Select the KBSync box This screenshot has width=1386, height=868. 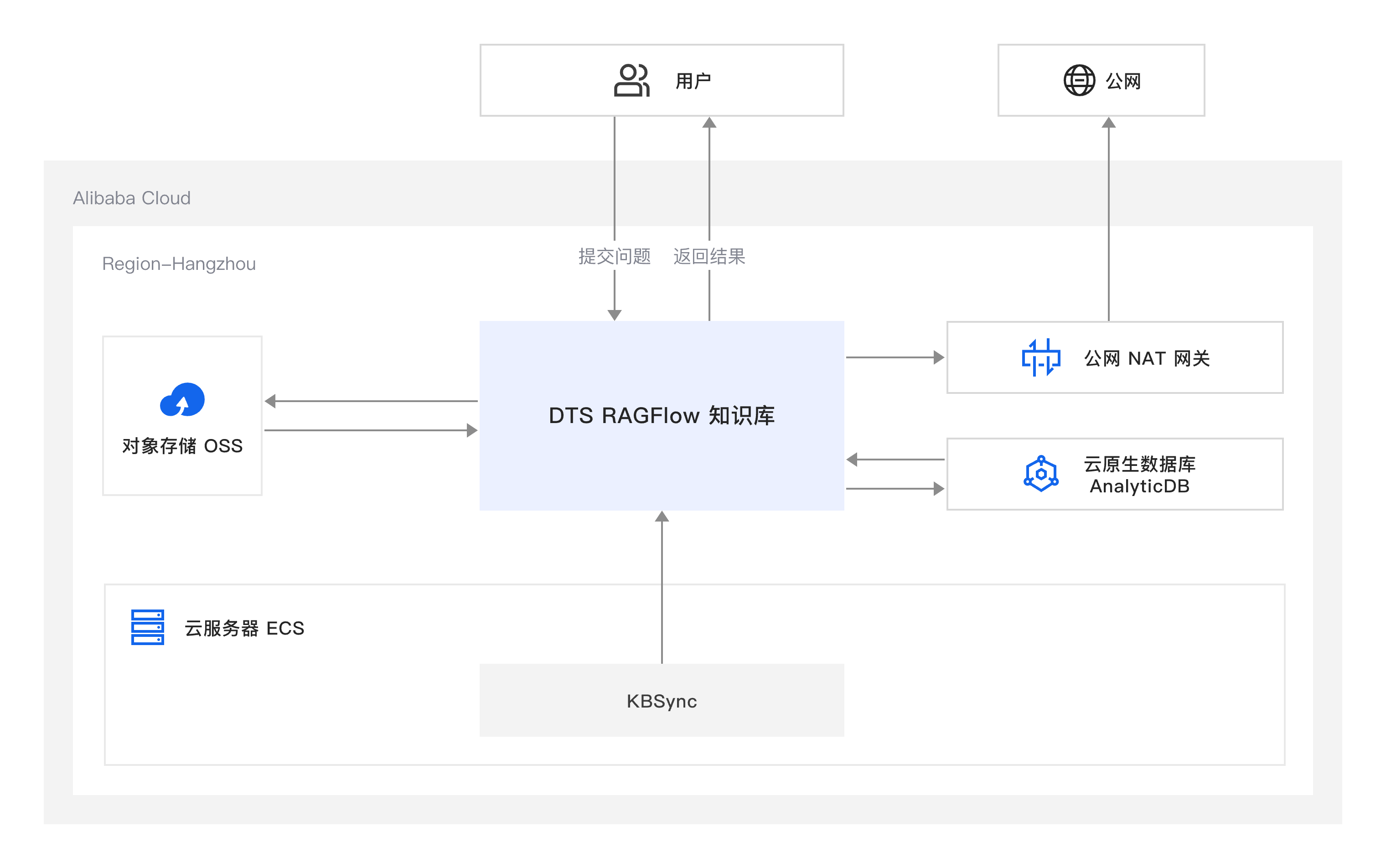(x=662, y=700)
